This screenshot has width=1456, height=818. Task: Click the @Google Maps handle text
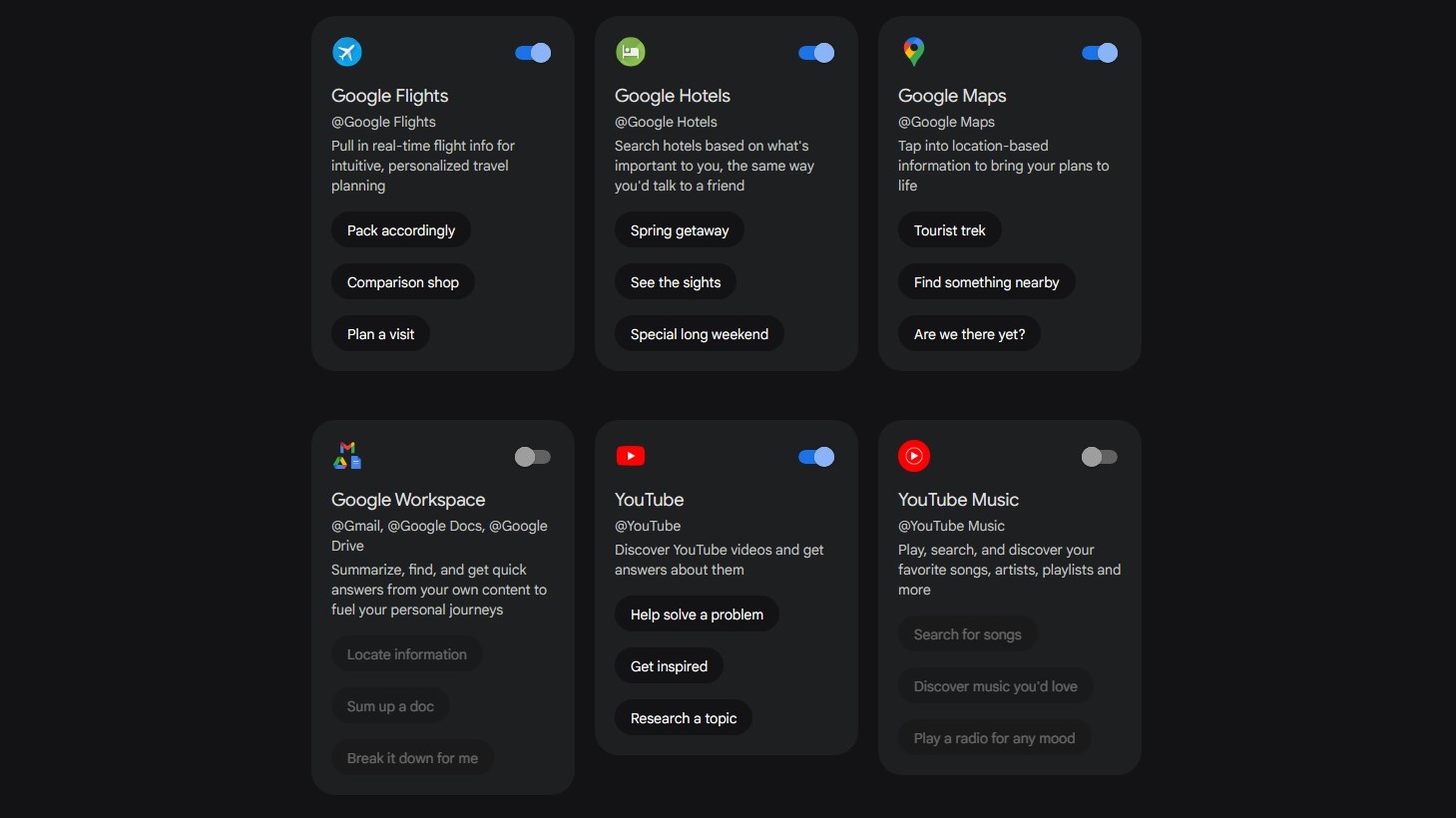[946, 122]
